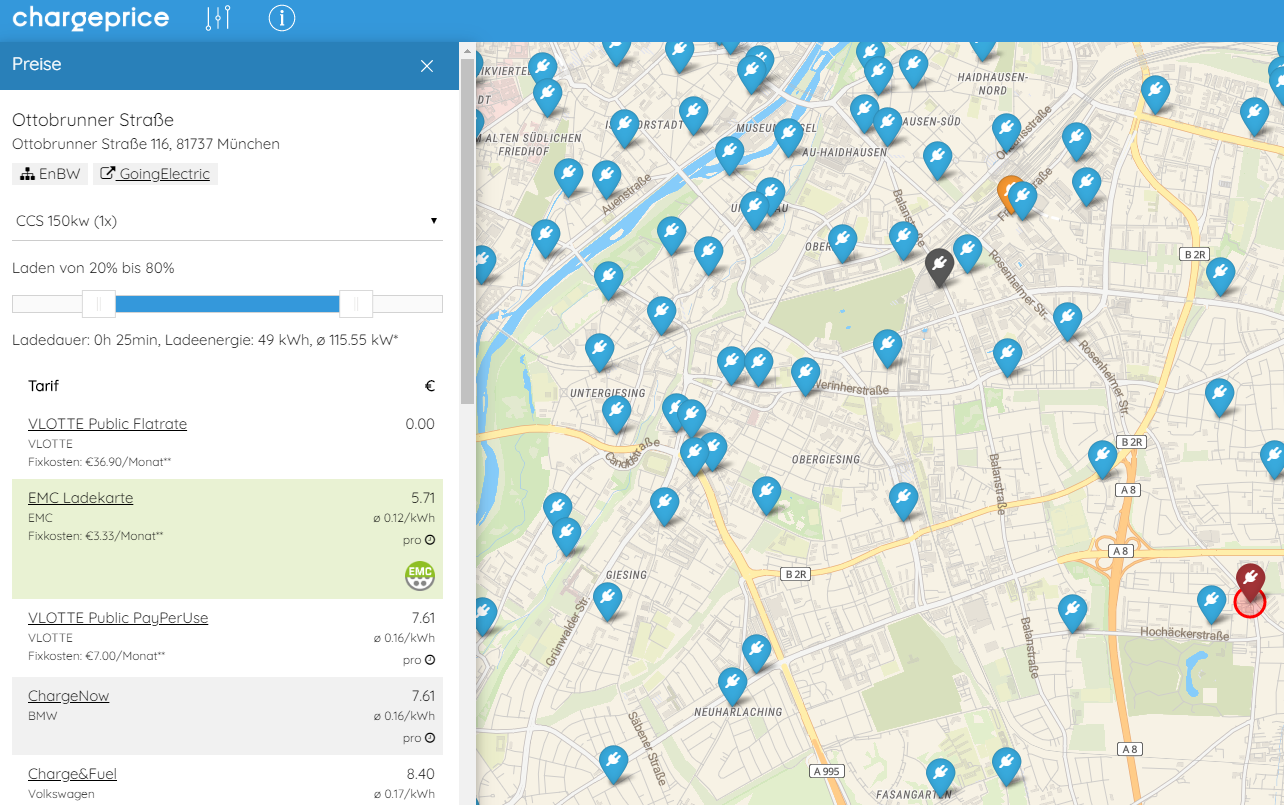This screenshot has height=805, width=1284.
Task: Expand the CCS 150kw (1x) plug dropdown
Action: [227, 221]
